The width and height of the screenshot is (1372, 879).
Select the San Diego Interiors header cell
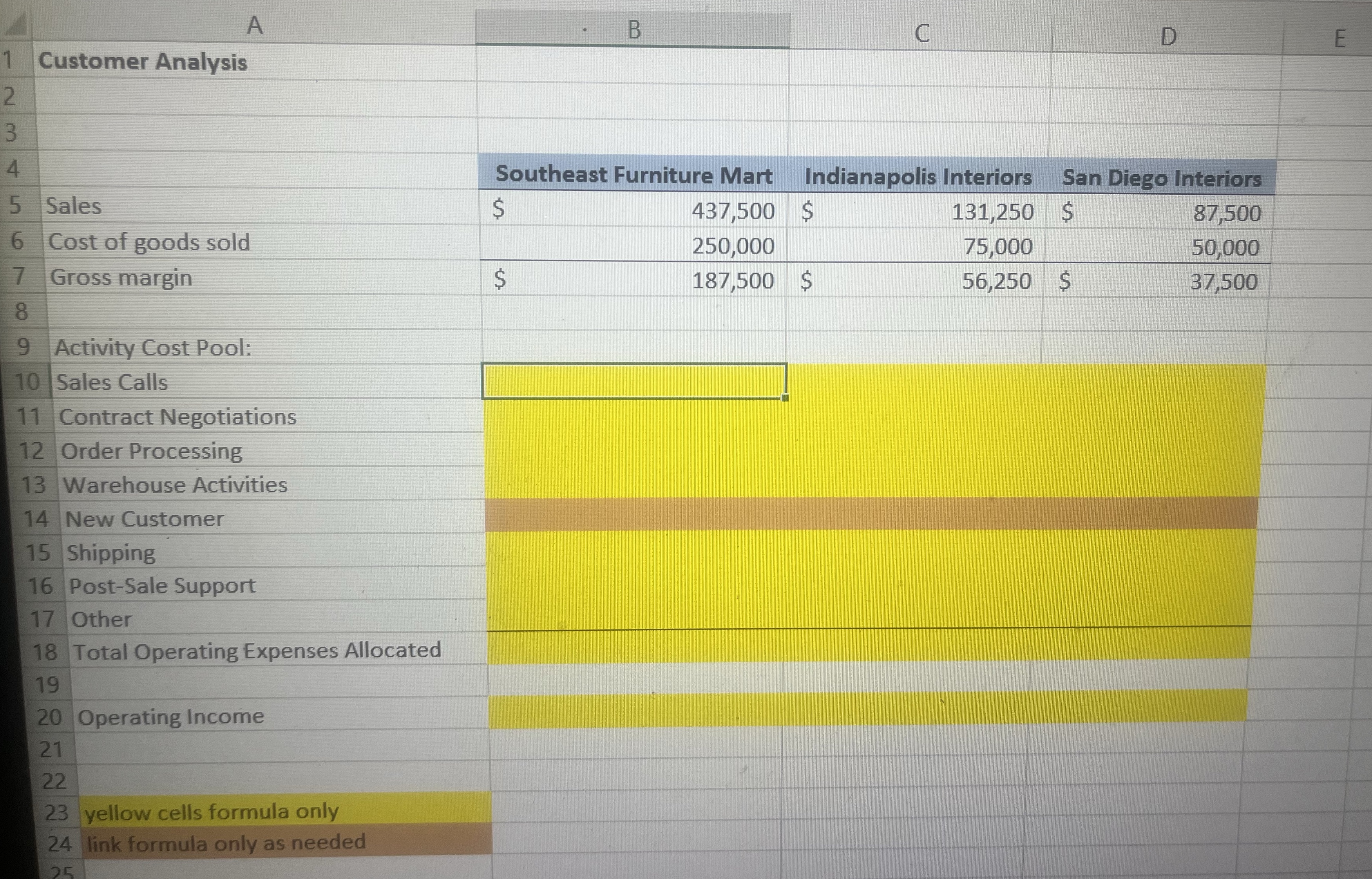click(1164, 180)
